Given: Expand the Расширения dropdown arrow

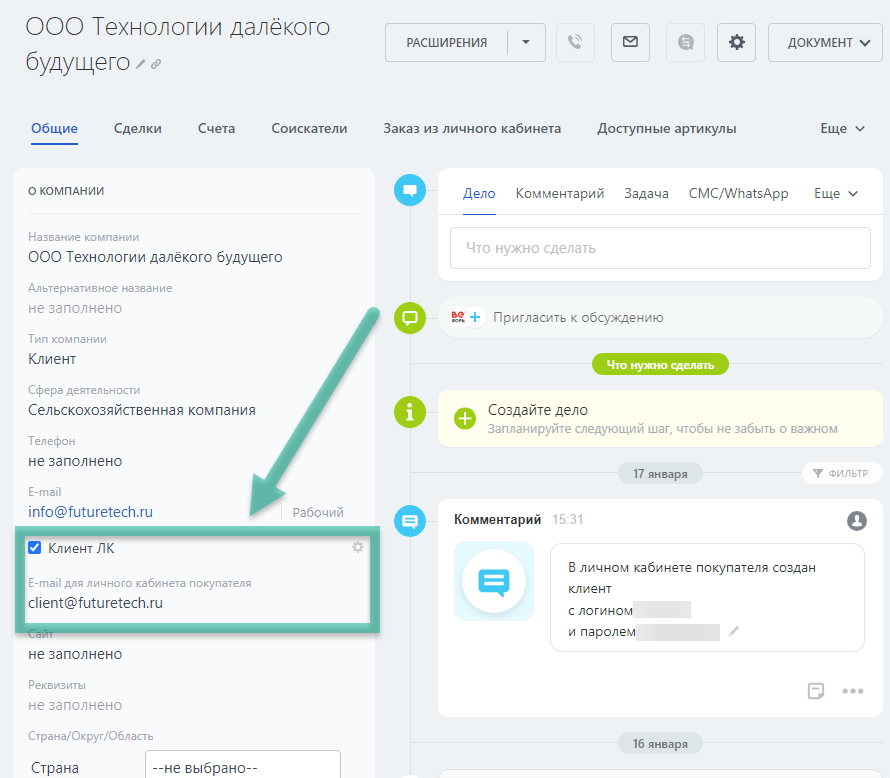Looking at the screenshot, I should click(527, 42).
